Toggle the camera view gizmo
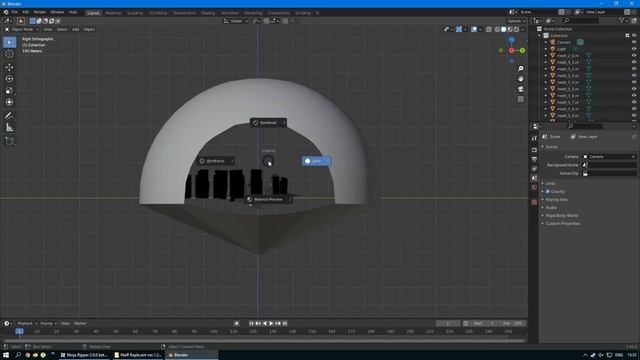This screenshot has height=360, width=640. click(x=520, y=89)
